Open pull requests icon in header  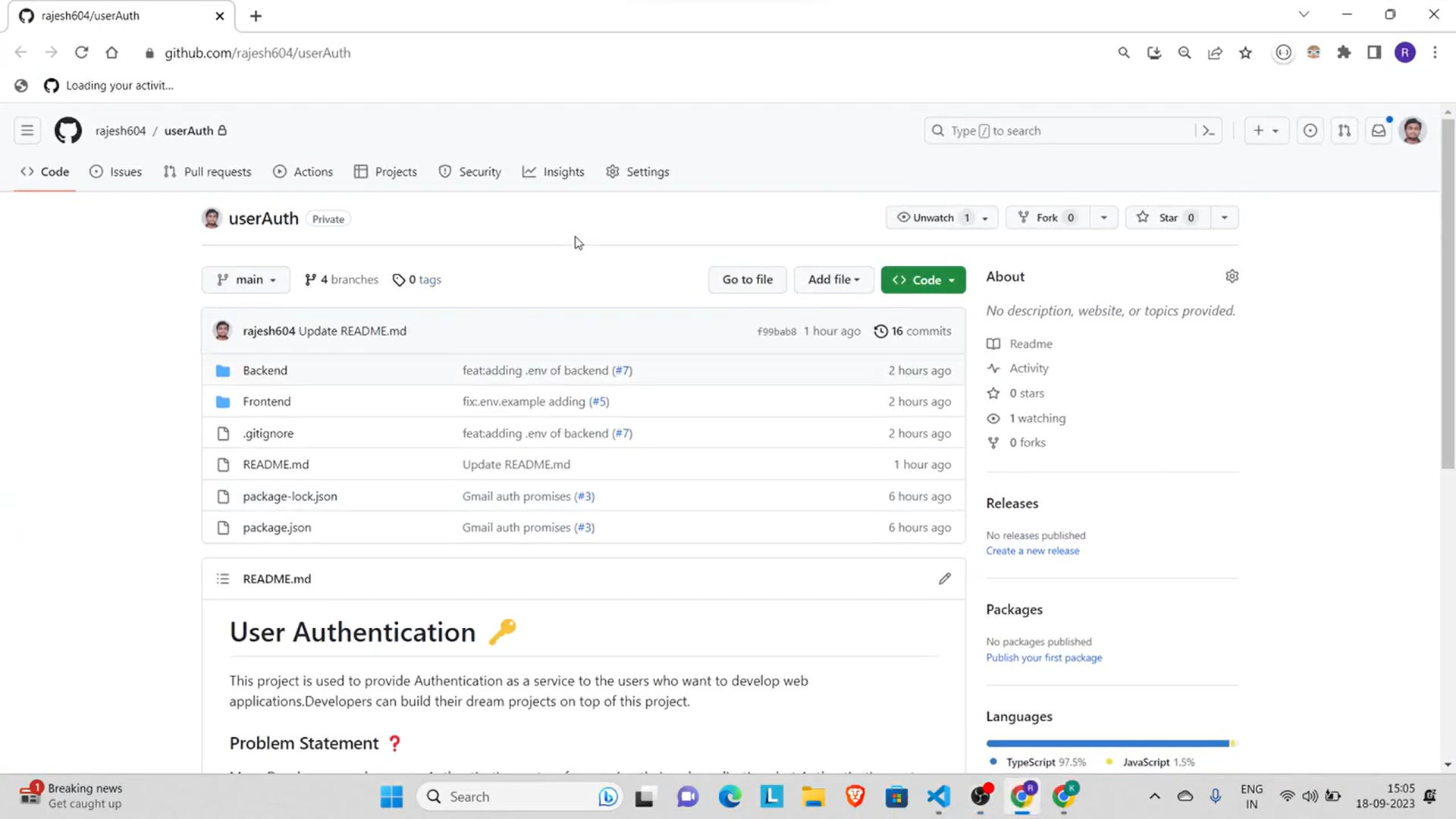(x=1344, y=130)
